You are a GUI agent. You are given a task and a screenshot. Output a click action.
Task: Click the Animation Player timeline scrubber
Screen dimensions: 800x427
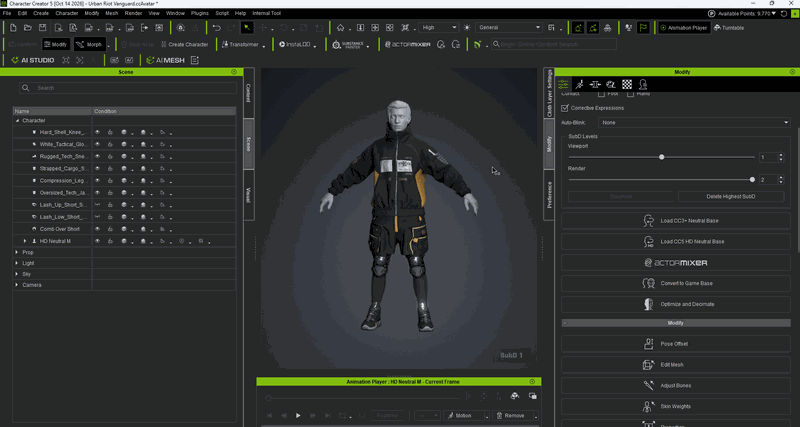[x=268, y=397]
